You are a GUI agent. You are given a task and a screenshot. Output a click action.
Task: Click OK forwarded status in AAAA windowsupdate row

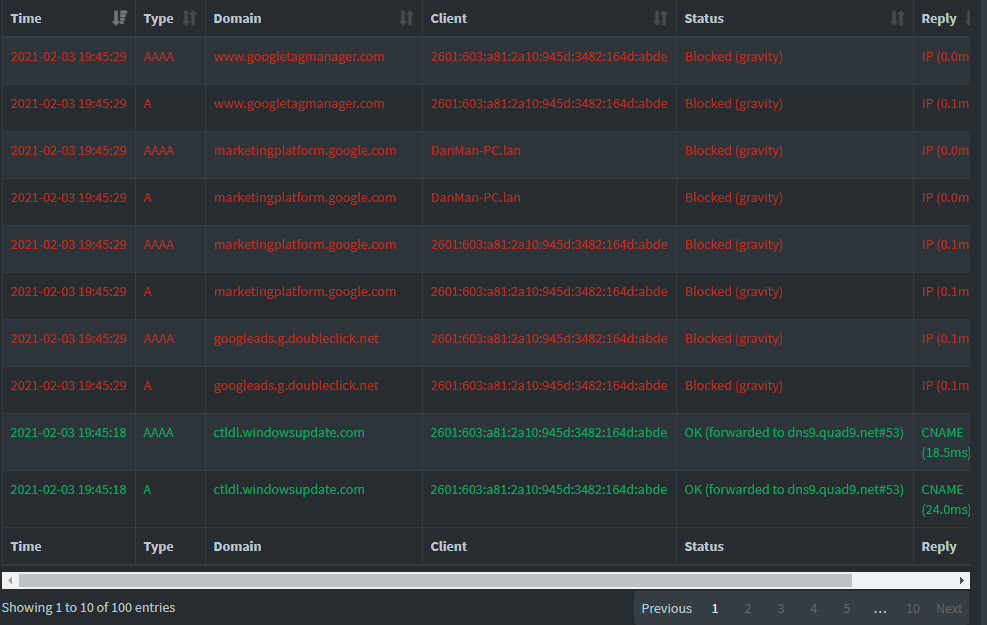[x=794, y=433]
